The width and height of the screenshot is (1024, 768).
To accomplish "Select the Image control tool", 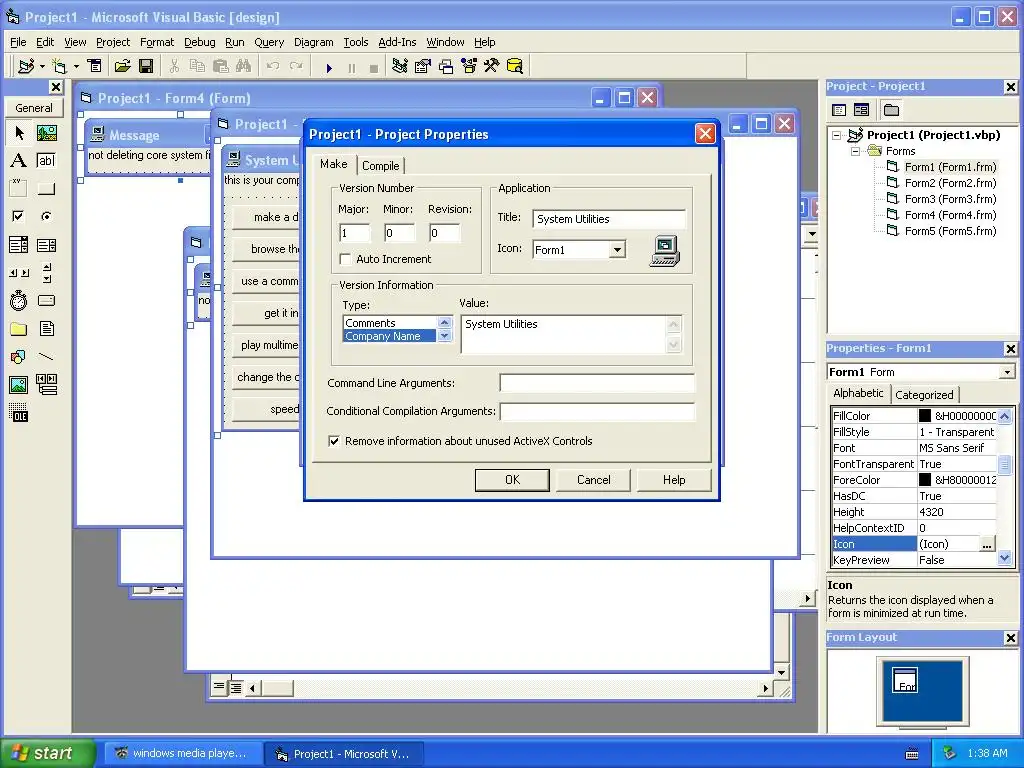I will click(19, 385).
